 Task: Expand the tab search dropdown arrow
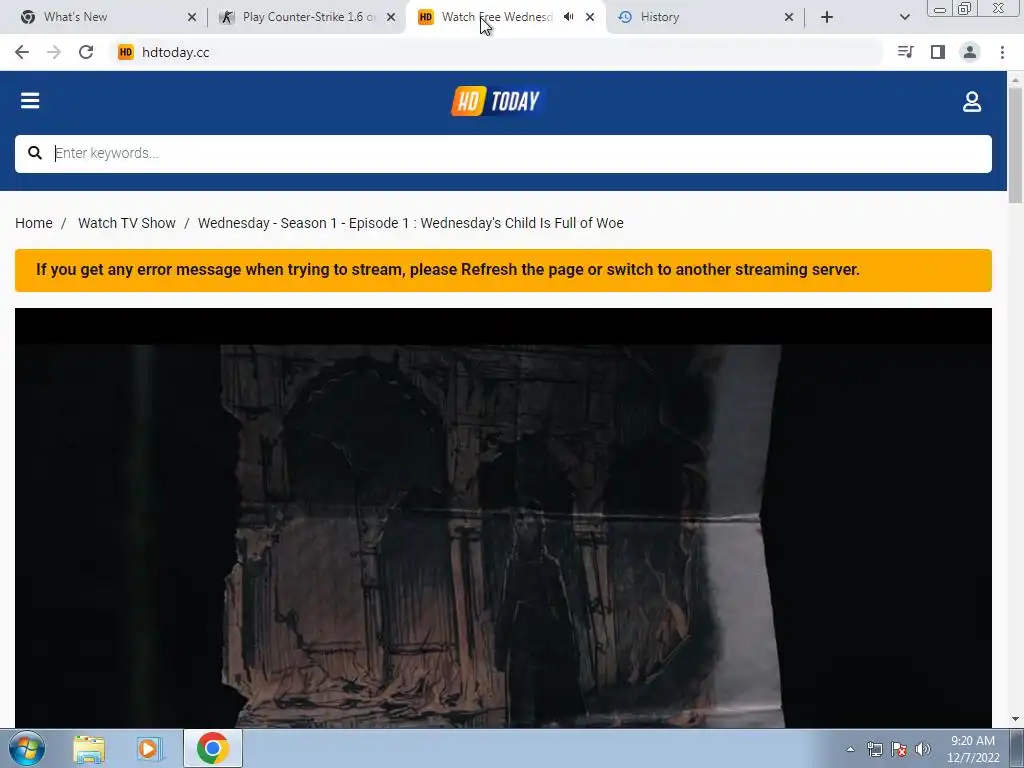pos(904,17)
